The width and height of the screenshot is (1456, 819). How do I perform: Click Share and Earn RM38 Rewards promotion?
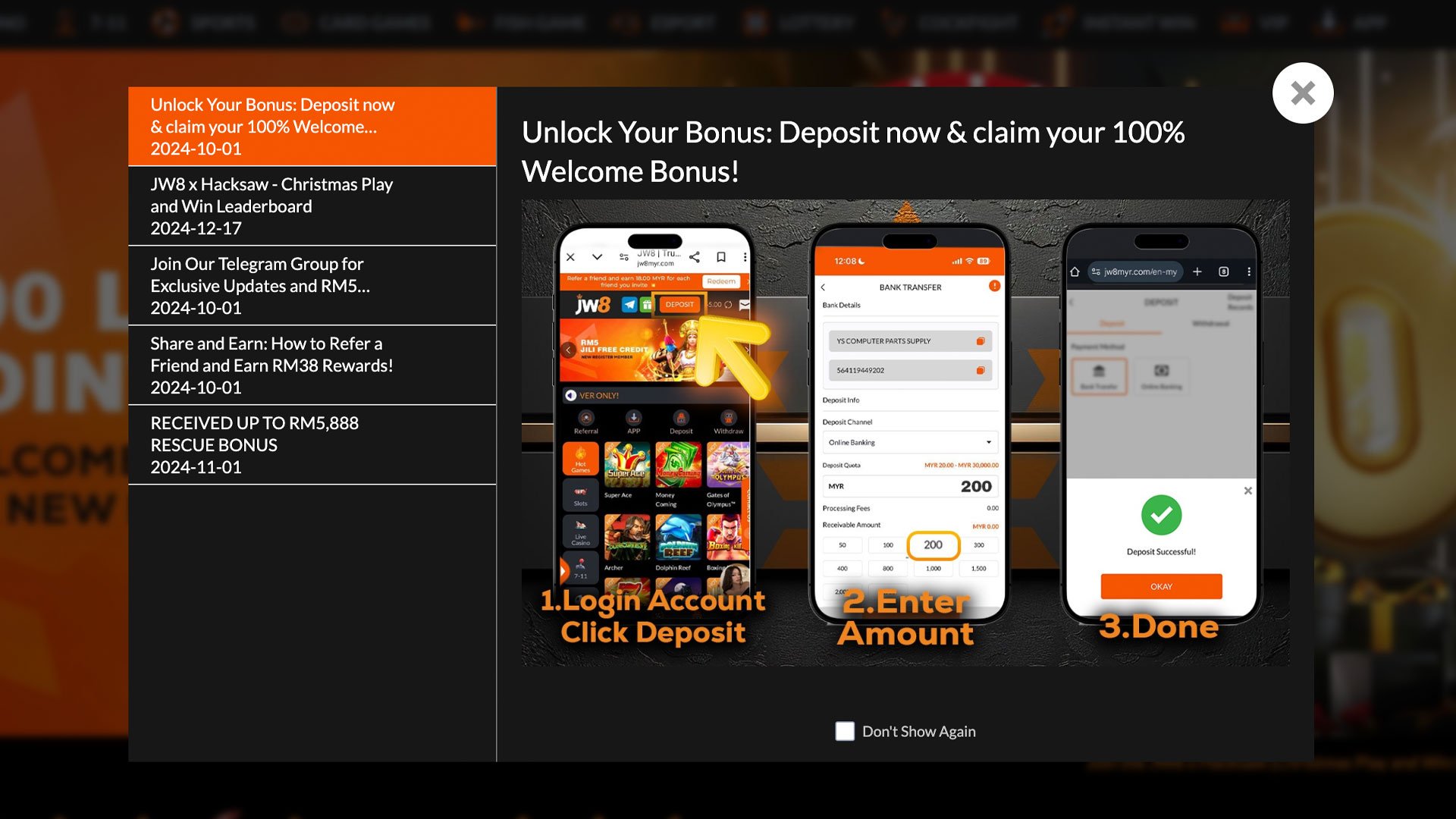coord(312,365)
